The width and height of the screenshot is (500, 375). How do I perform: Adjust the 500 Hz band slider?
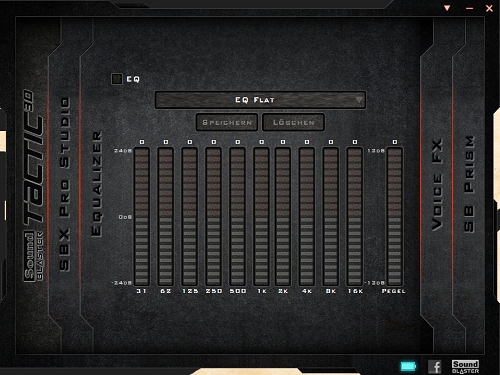[x=238, y=217]
